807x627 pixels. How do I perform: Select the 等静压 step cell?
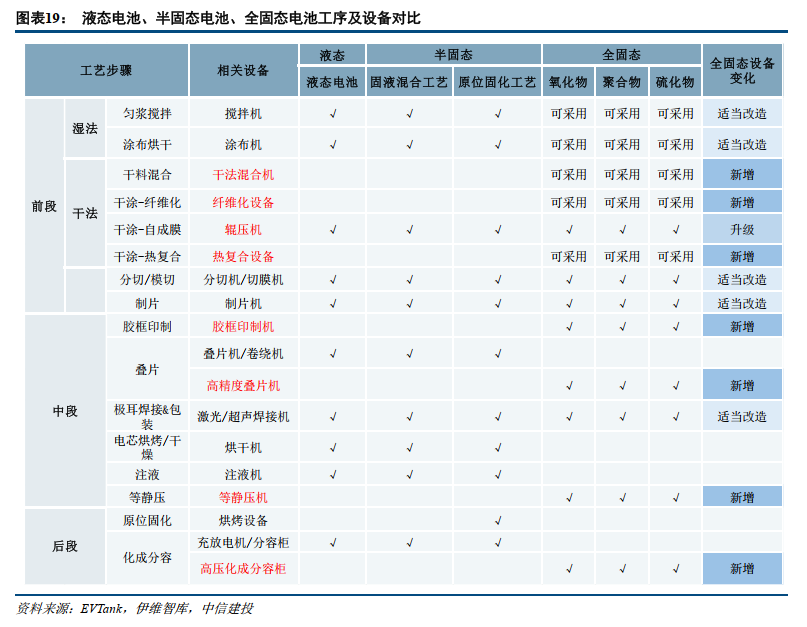pos(147,497)
